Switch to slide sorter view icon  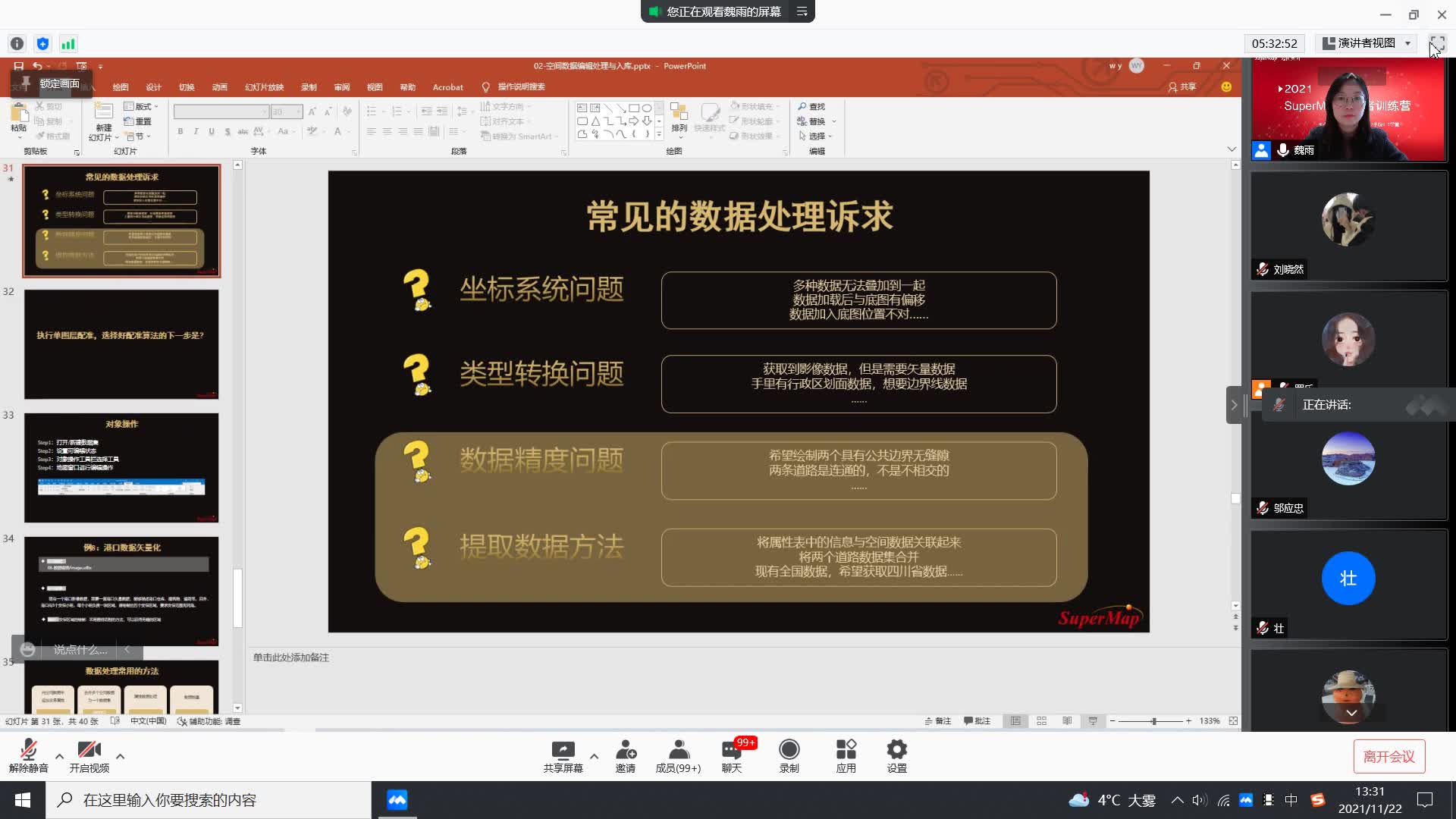(x=1041, y=721)
